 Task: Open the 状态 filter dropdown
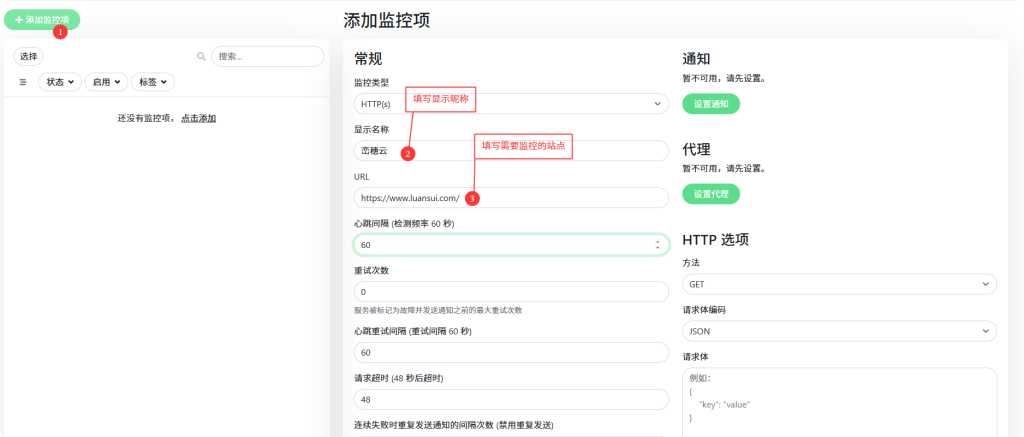coord(60,82)
